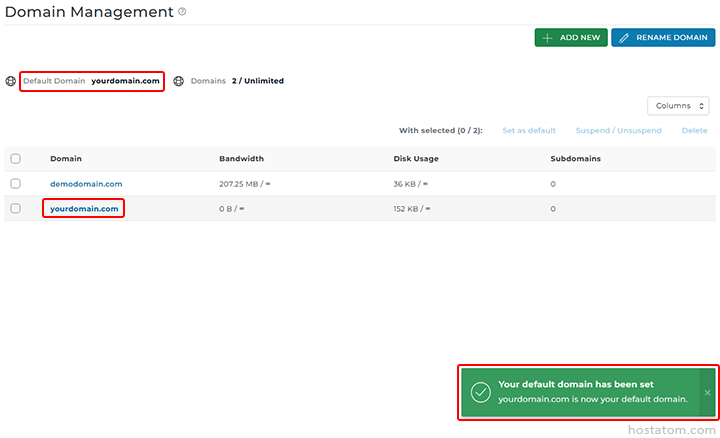720x438 pixels.
Task: Click the globe icon beside Domains count
Action: pos(179,81)
